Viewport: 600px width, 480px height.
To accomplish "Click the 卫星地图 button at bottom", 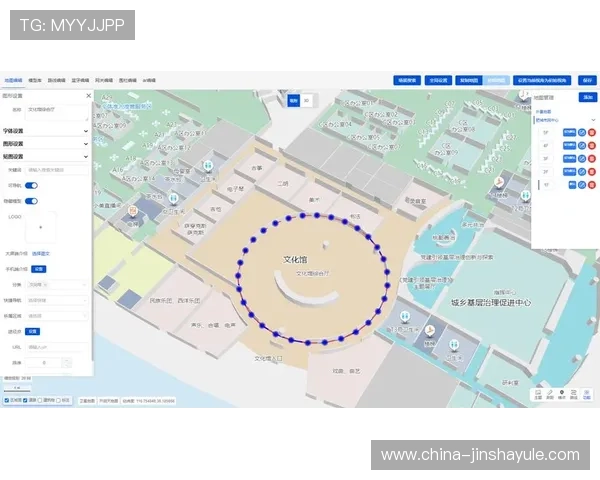I will click(x=87, y=401).
